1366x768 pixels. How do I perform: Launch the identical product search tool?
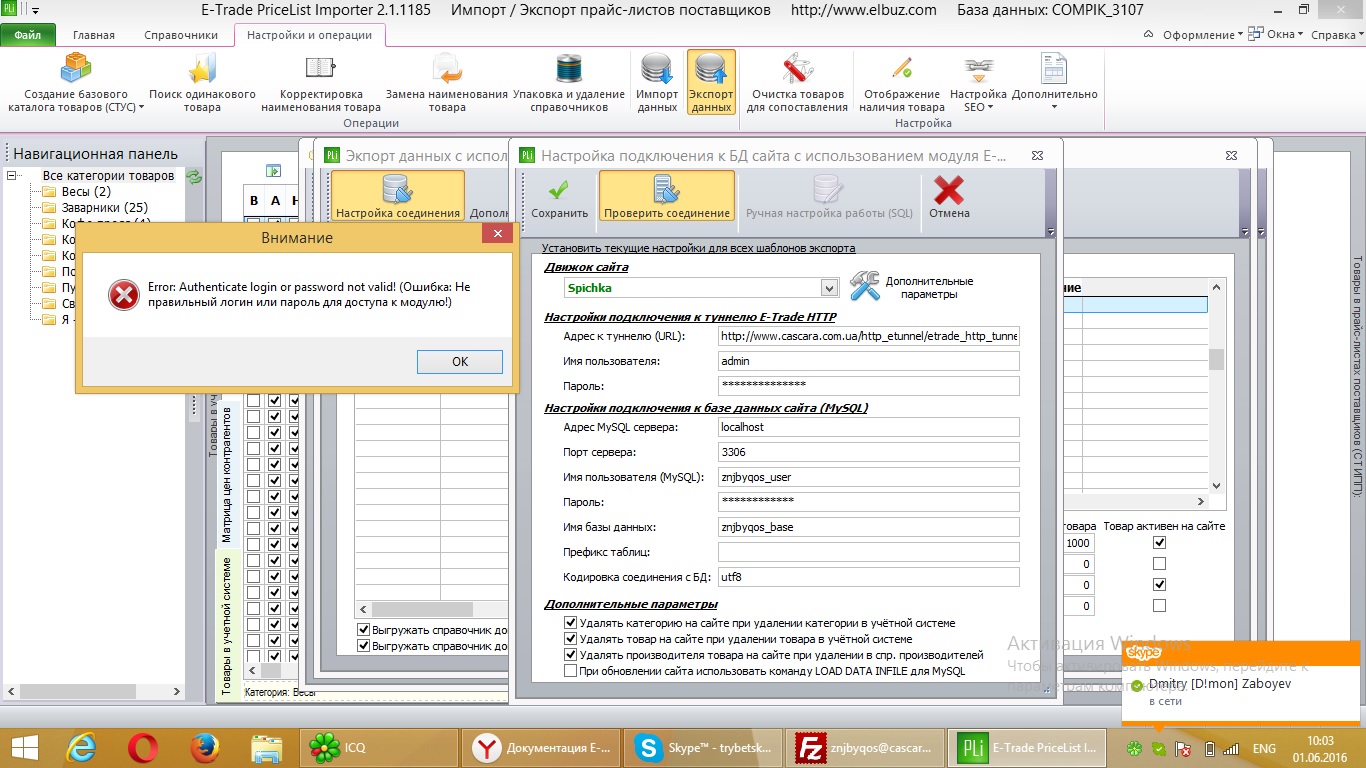pyautogui.click(x=202, y=82)
